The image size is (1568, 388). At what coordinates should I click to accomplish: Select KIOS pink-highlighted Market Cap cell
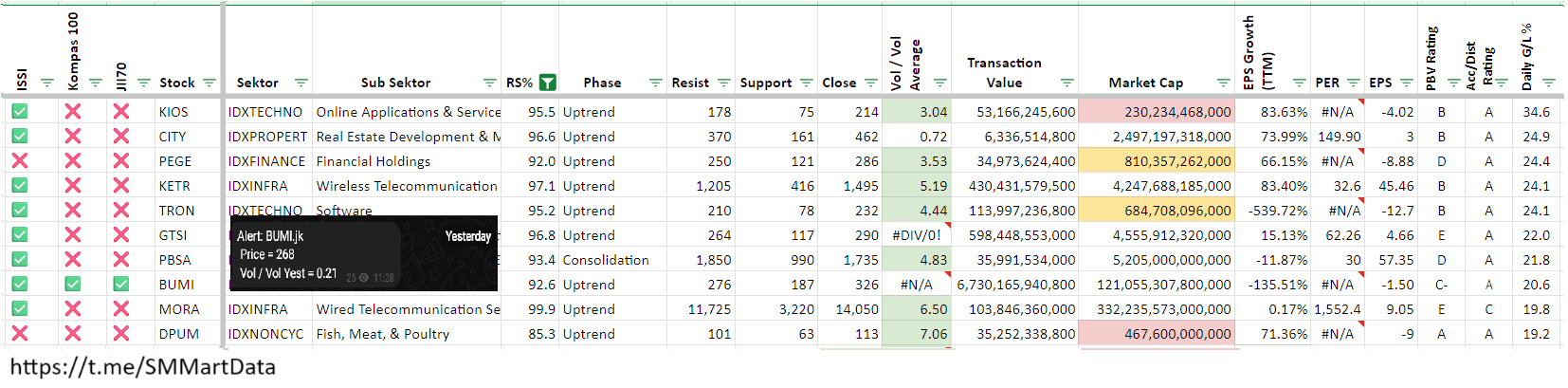1157,112
